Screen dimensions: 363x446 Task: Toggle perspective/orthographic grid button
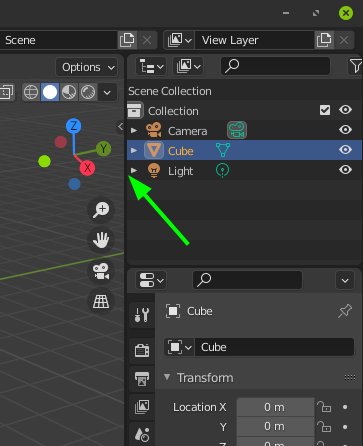101,301
